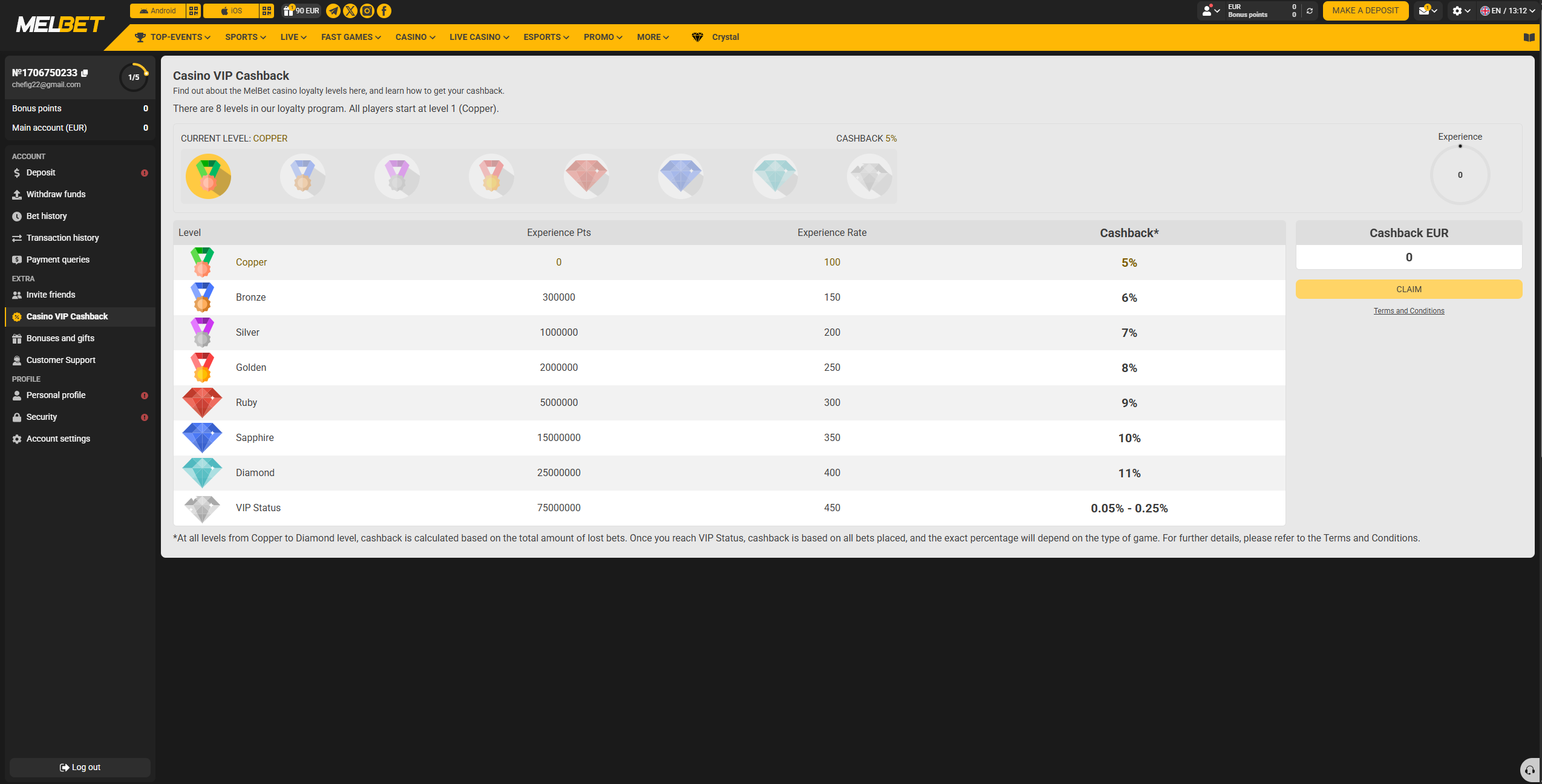Screen dimensions: 1542x784
Task: Show the Android app QR code
Action: pyautogui.click(x=194, y=11)
